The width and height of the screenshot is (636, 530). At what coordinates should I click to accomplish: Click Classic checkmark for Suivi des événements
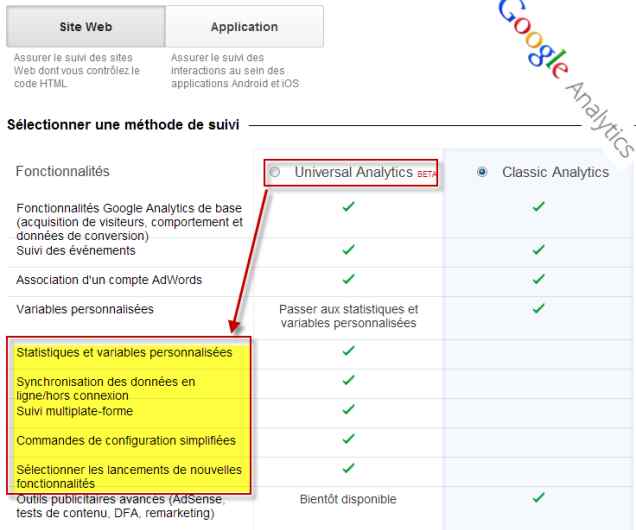tap(538, 249)
